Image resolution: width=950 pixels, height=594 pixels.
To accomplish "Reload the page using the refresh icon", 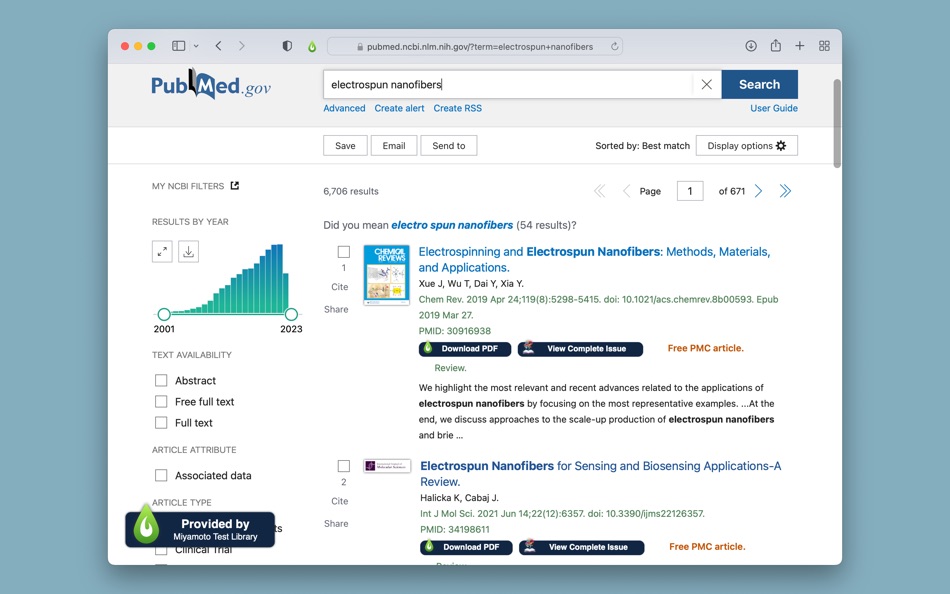I will click(x=614, y=47).
